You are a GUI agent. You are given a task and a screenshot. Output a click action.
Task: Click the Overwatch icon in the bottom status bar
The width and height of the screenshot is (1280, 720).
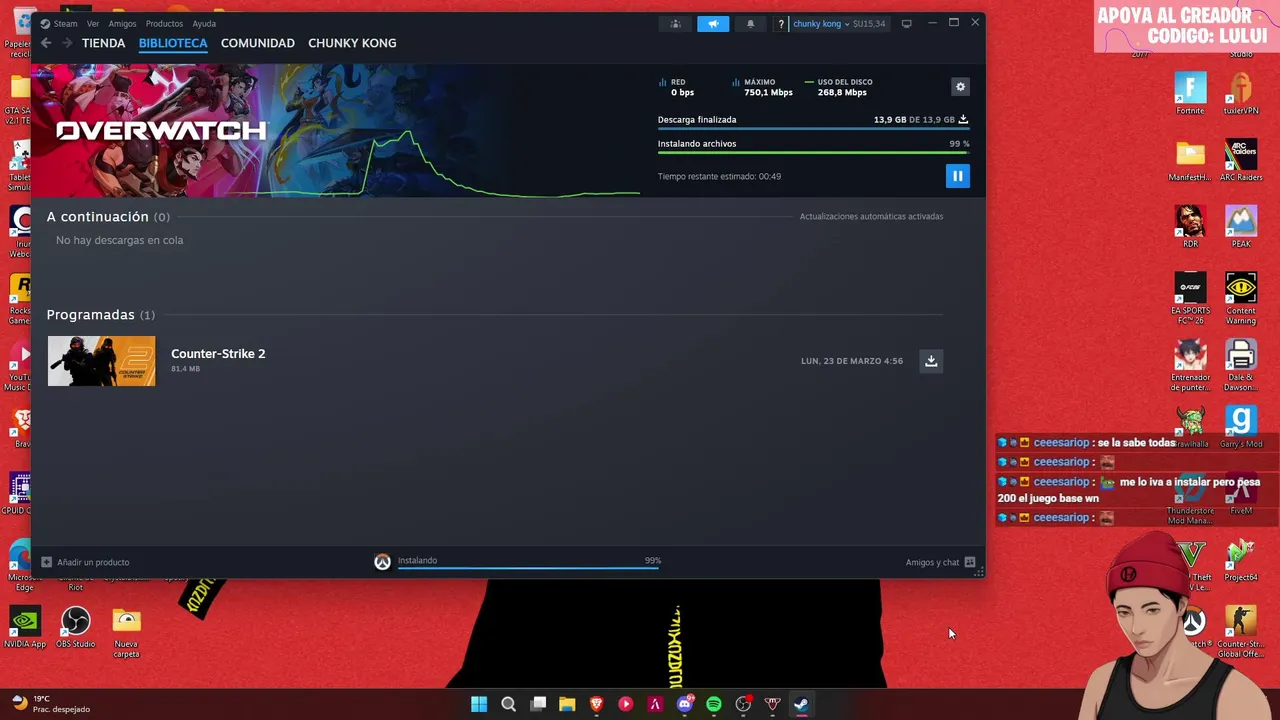[382, 562]
